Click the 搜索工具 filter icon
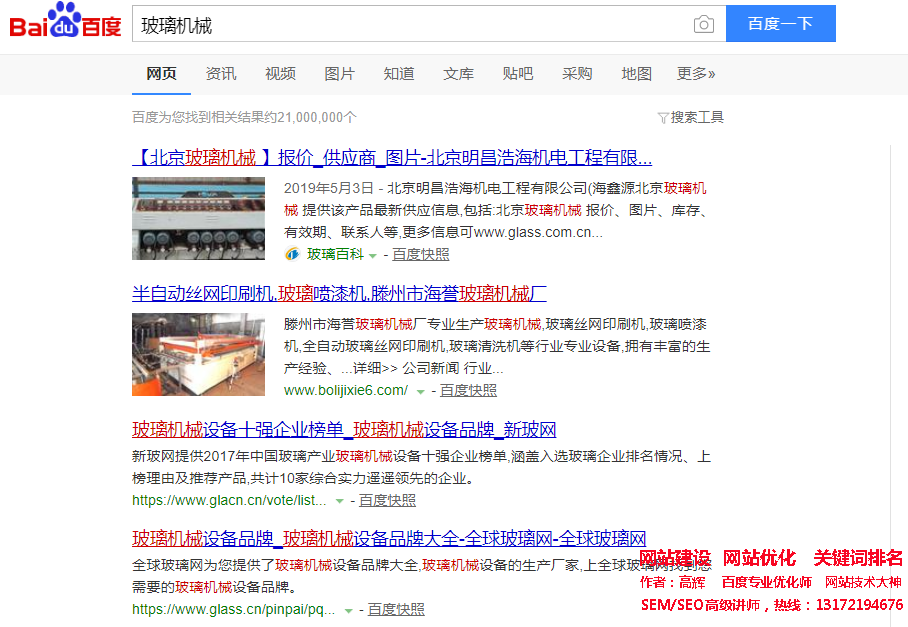Image resolution: width=908 pixels, height=627 pixels. tap(662, 118)
